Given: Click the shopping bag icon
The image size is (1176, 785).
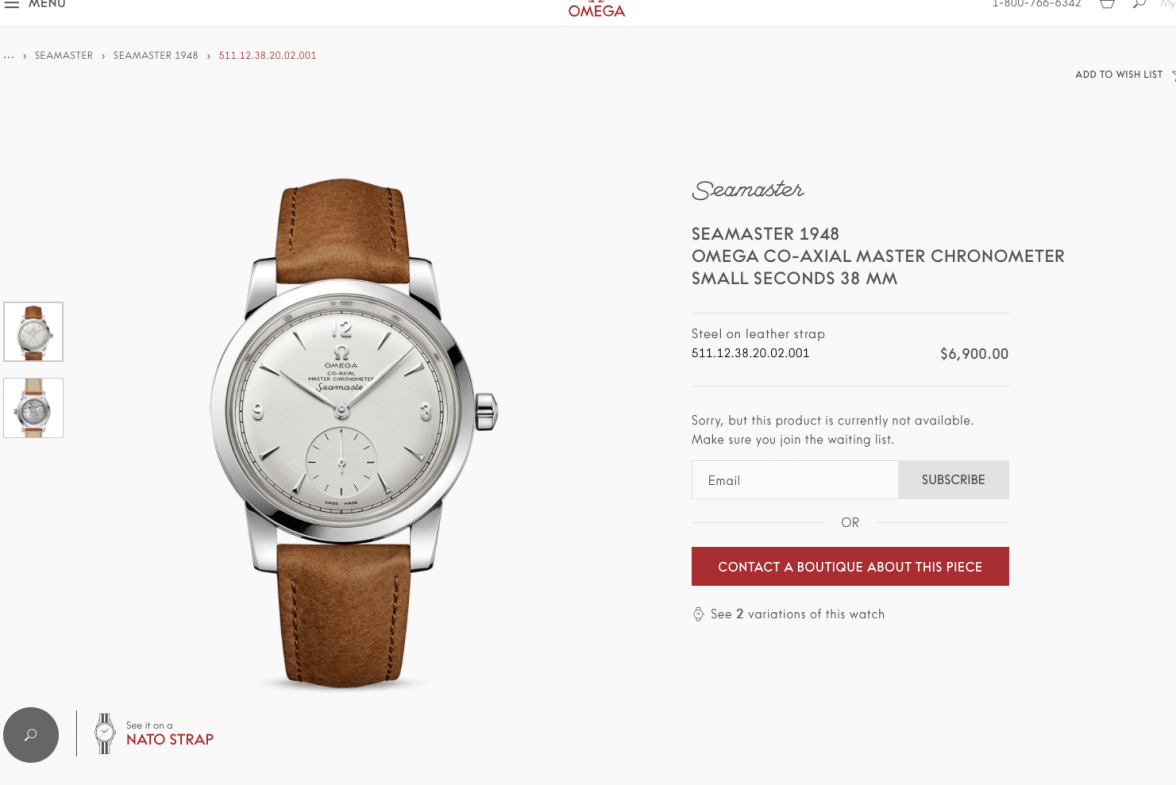Looking at the screenshot, I should (x=1107, y=4).
